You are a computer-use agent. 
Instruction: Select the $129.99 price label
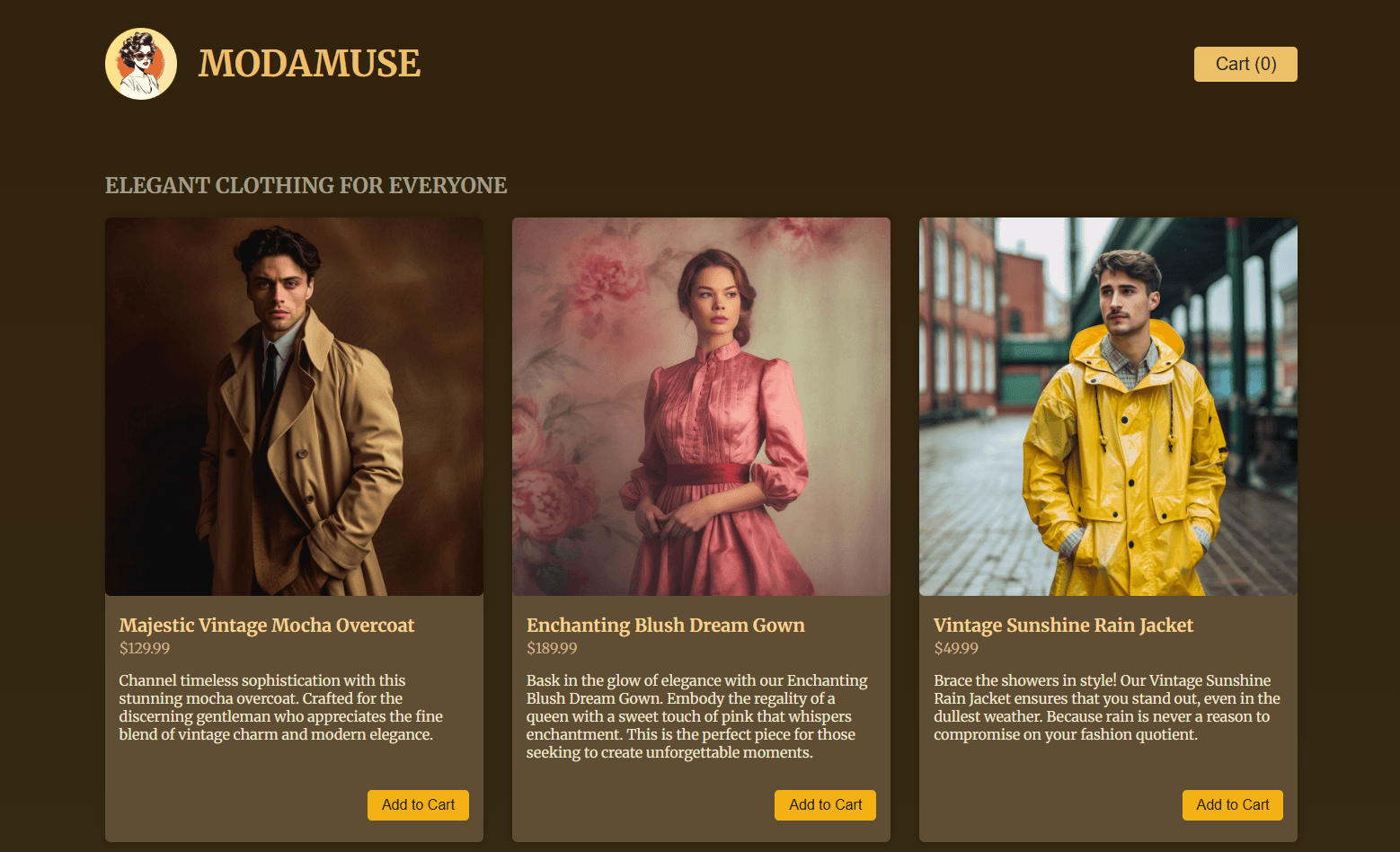pos(145,648)
